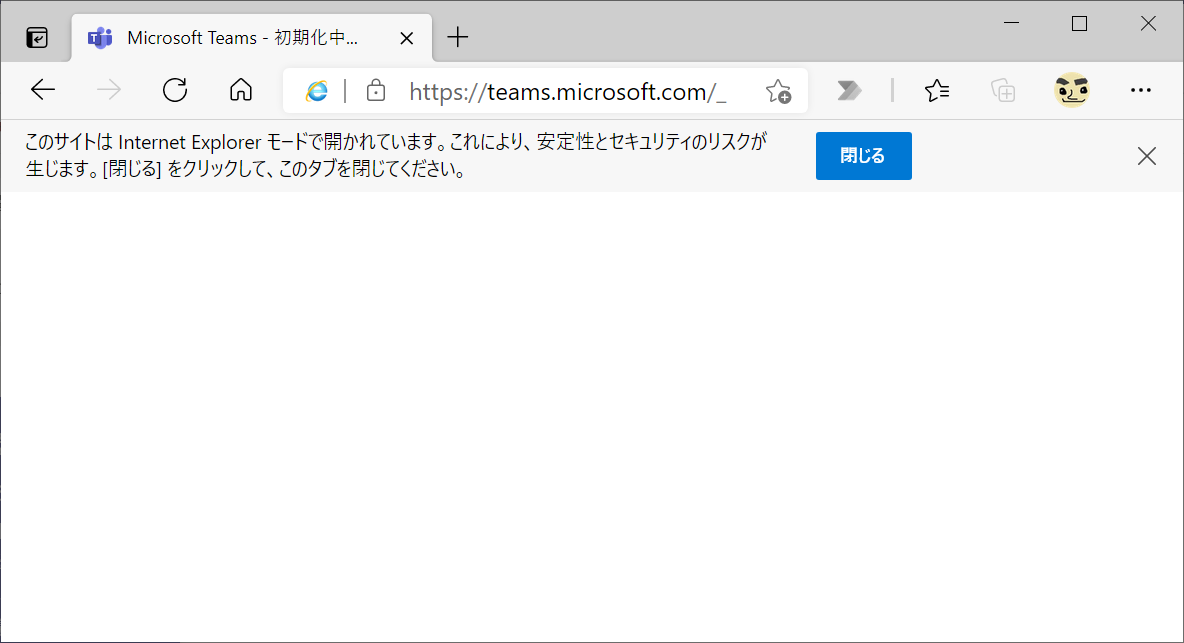Open the Power Automate extension icon
The image size is (1184, 643).
[849, 91]
